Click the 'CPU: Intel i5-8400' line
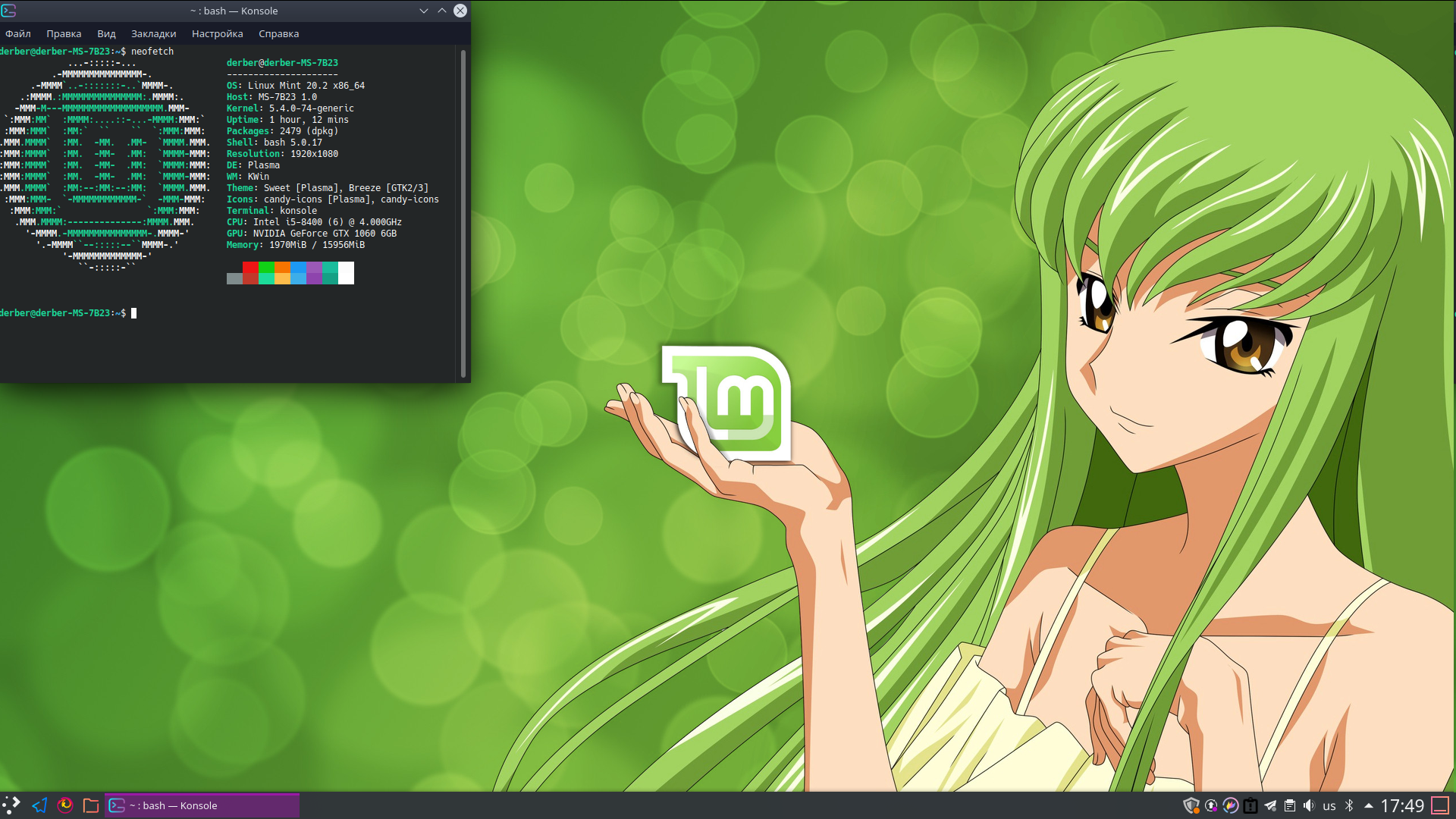Image resolution: width=1456 pixels, height=819 pixels. pos(314,222)
